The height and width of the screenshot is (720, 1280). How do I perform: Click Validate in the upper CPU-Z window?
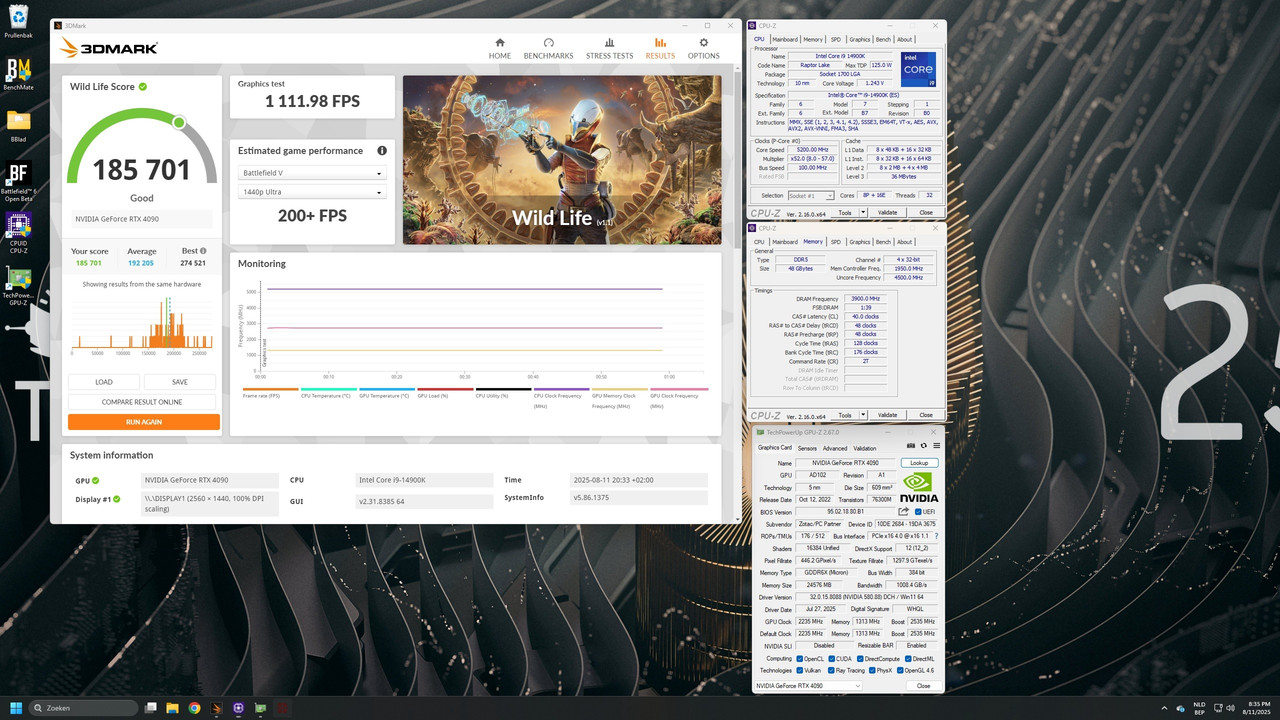coord(887,212)
